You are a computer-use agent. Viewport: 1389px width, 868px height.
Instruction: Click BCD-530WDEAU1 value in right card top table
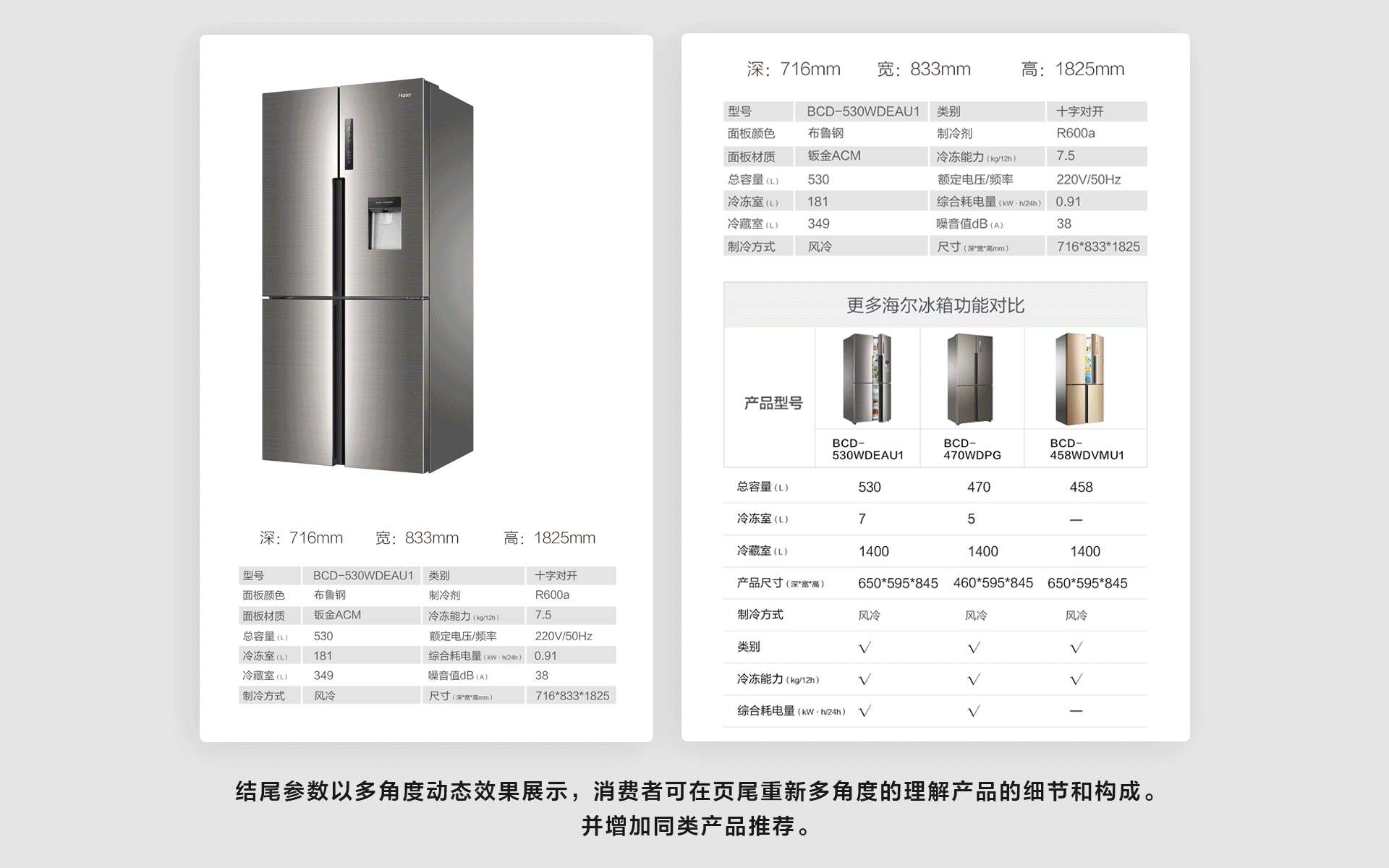(863, 111)
